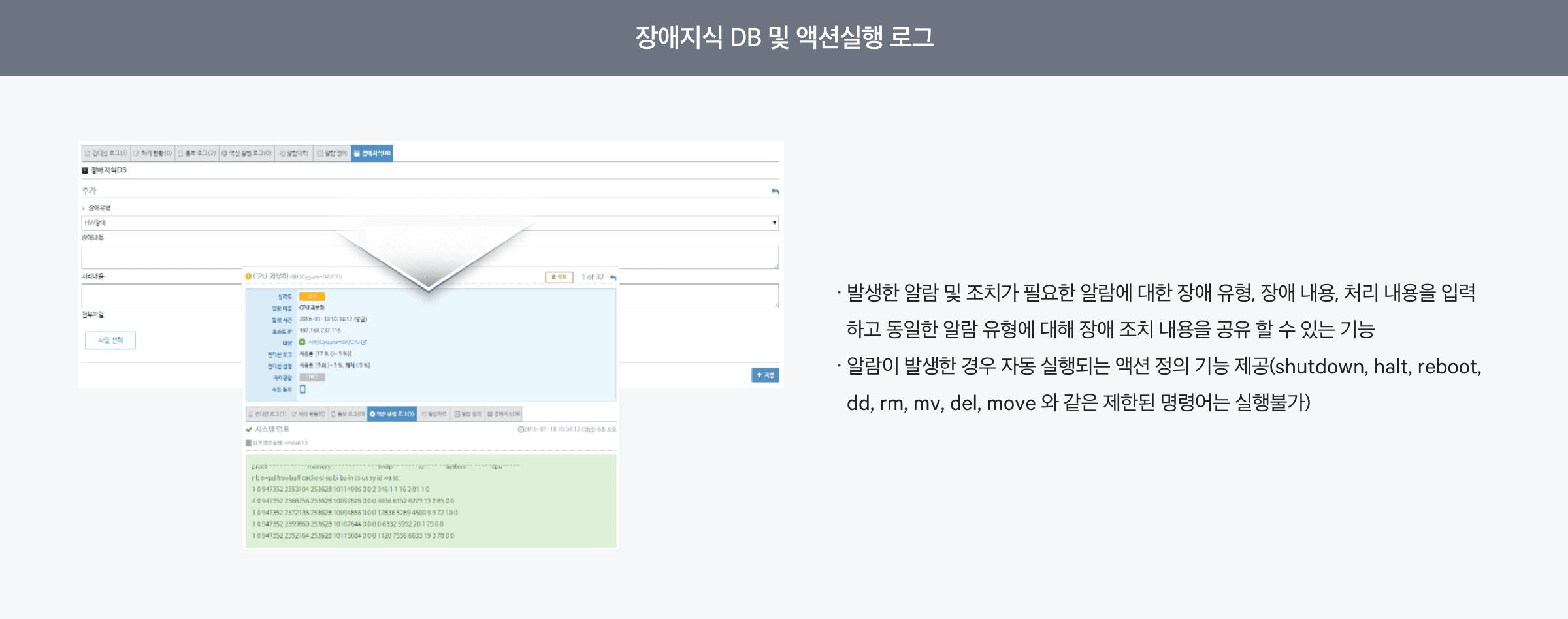Click the green target status icon
1568x619 pixels.
[x=302, y=342]
